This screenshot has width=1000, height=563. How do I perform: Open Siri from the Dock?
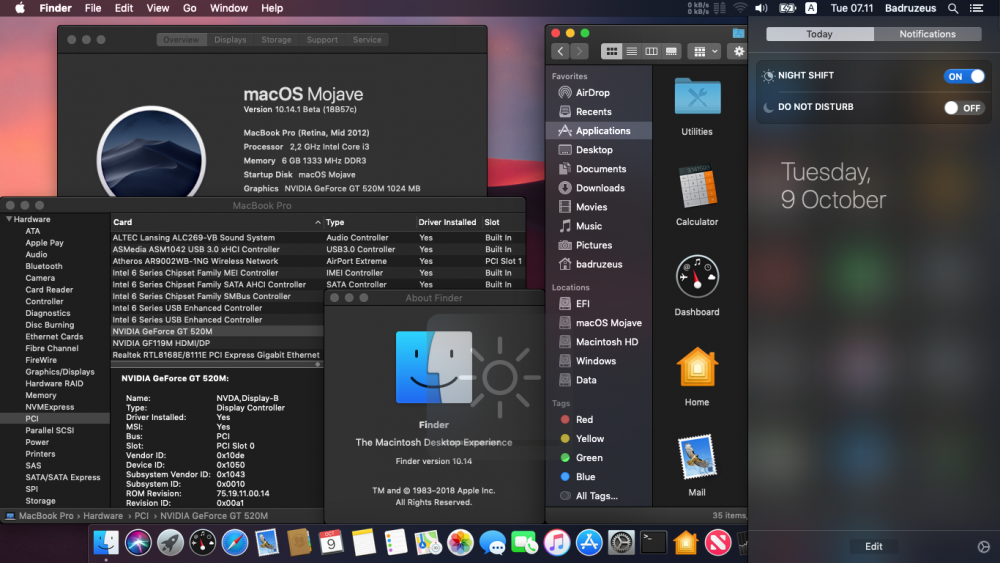[x=138, y=543]
